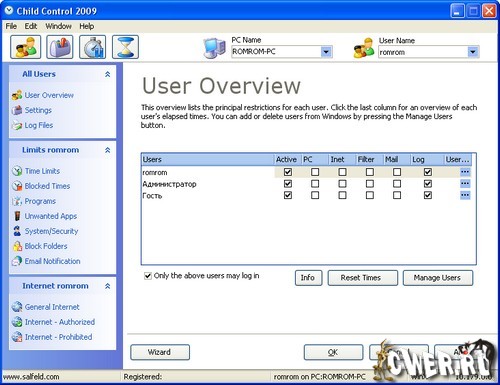This screenshot has height=385, width=500.
Task: Open the Window menu
Action: point(58,26)
